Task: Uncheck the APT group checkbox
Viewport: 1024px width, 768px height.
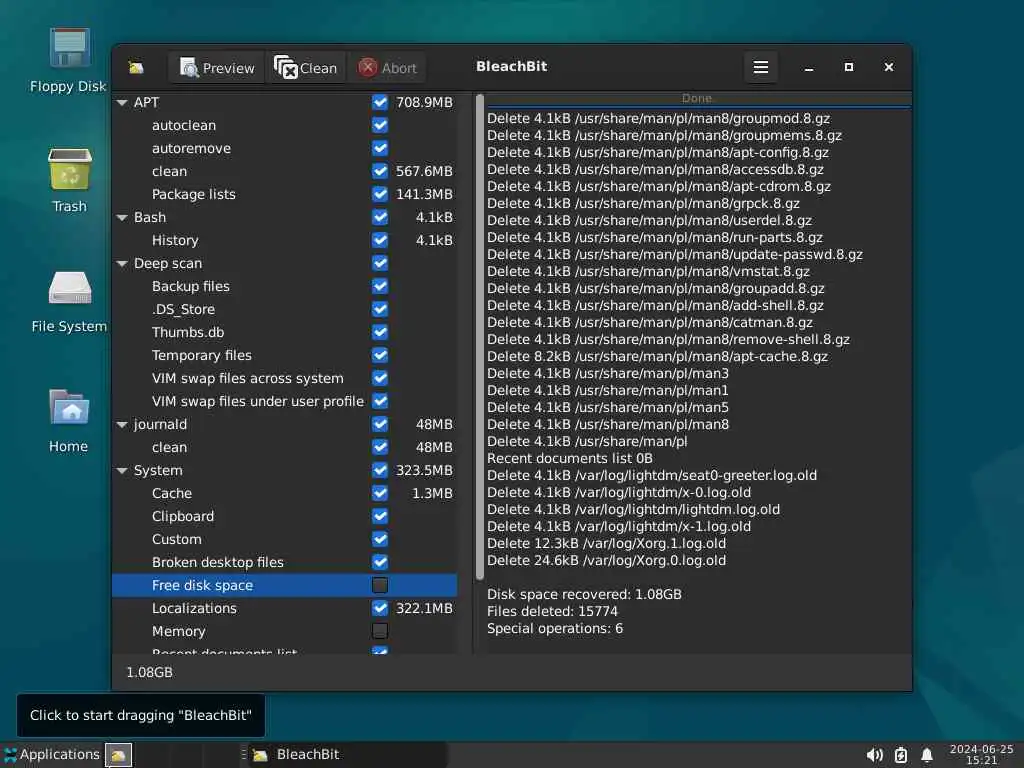Action: pos(380,103)
